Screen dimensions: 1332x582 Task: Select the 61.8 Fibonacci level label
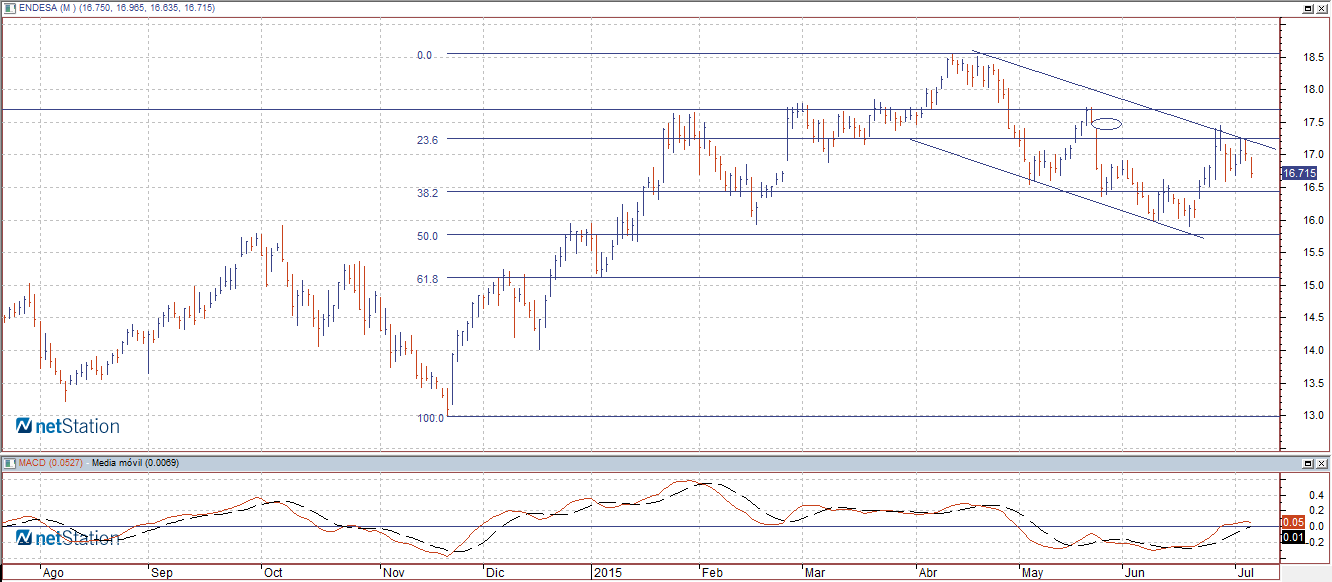(x=427, y=279)
